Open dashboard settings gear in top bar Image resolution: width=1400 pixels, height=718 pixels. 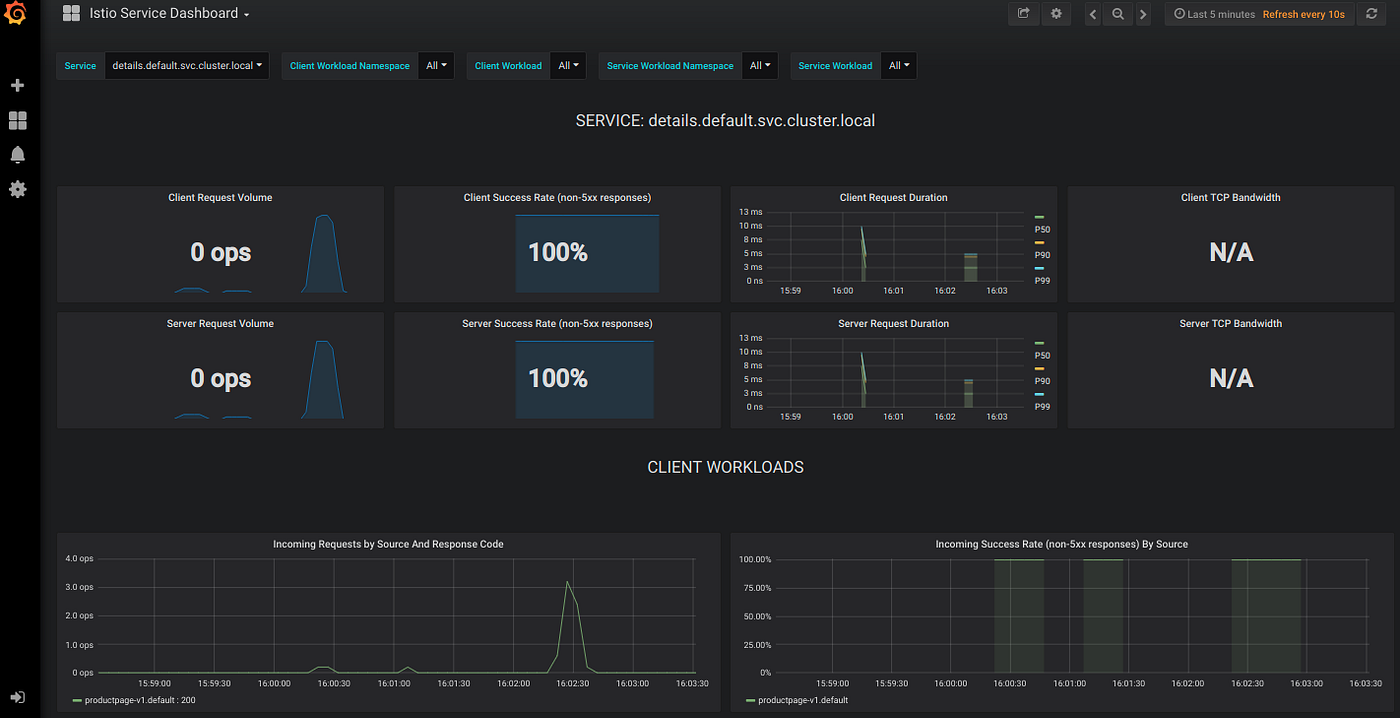coord(1056,14)
